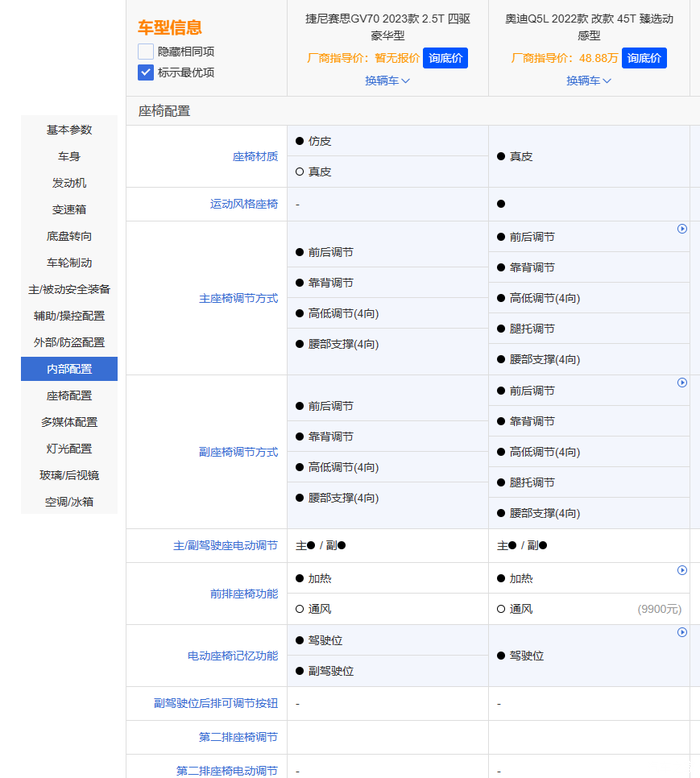Click the play icon in the 副座椅调节方式 row

click(x=682, y=383)
